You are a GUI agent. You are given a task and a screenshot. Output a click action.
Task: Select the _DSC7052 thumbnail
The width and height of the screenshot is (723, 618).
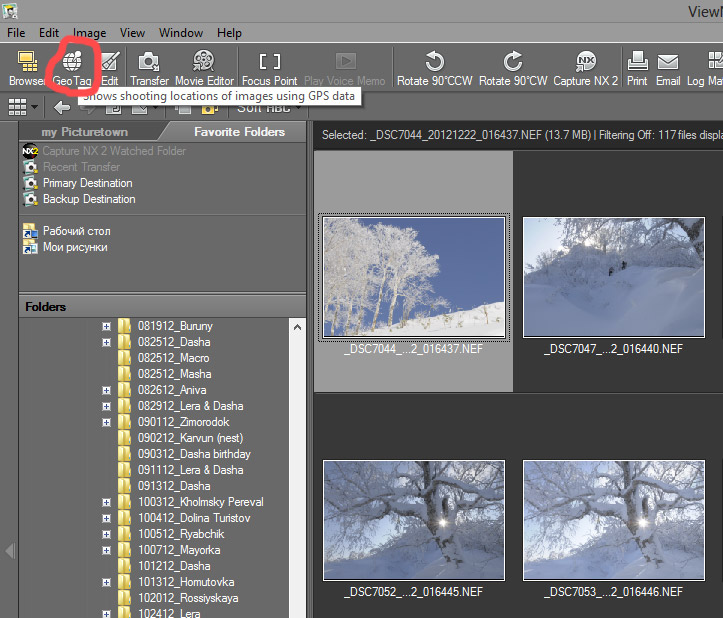pyautogui.click(x=414, y=520)
